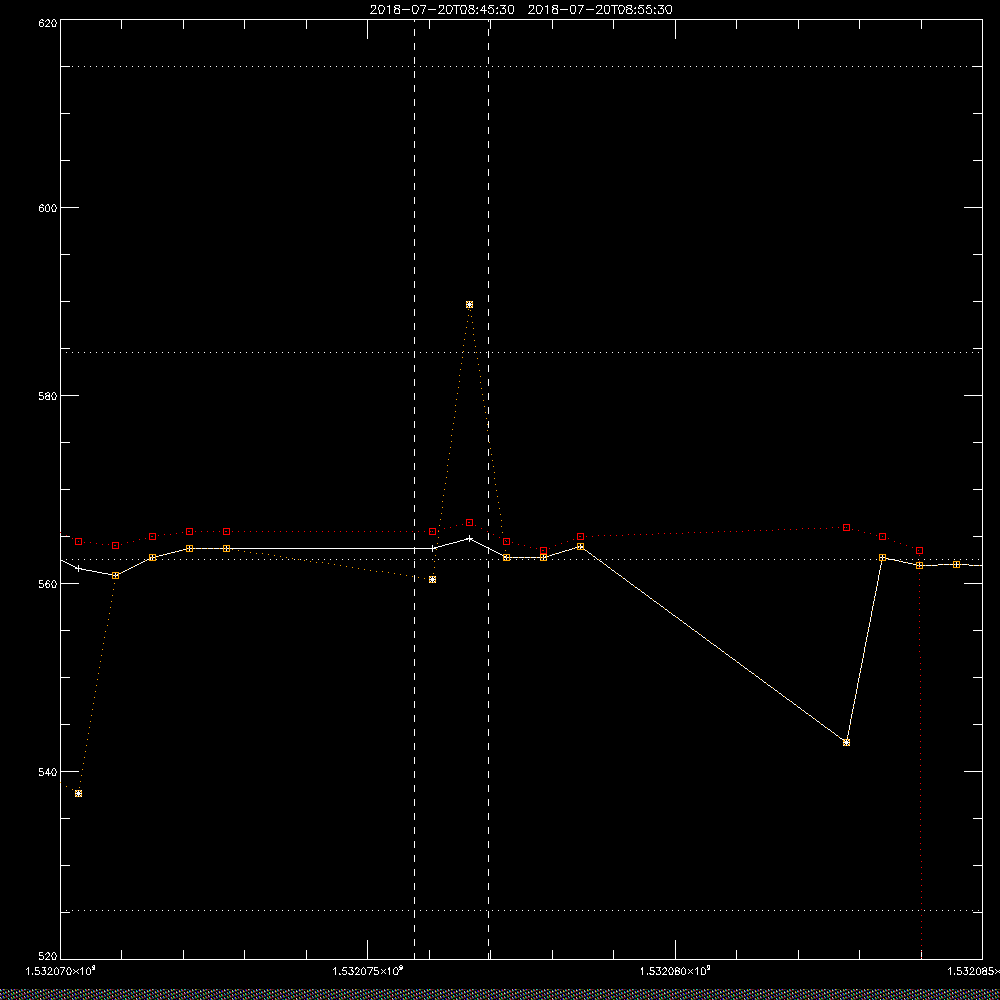Click the right dashed vertical time marker
The width and height of the screenshot is (1000, 1000).
[489, 489]
